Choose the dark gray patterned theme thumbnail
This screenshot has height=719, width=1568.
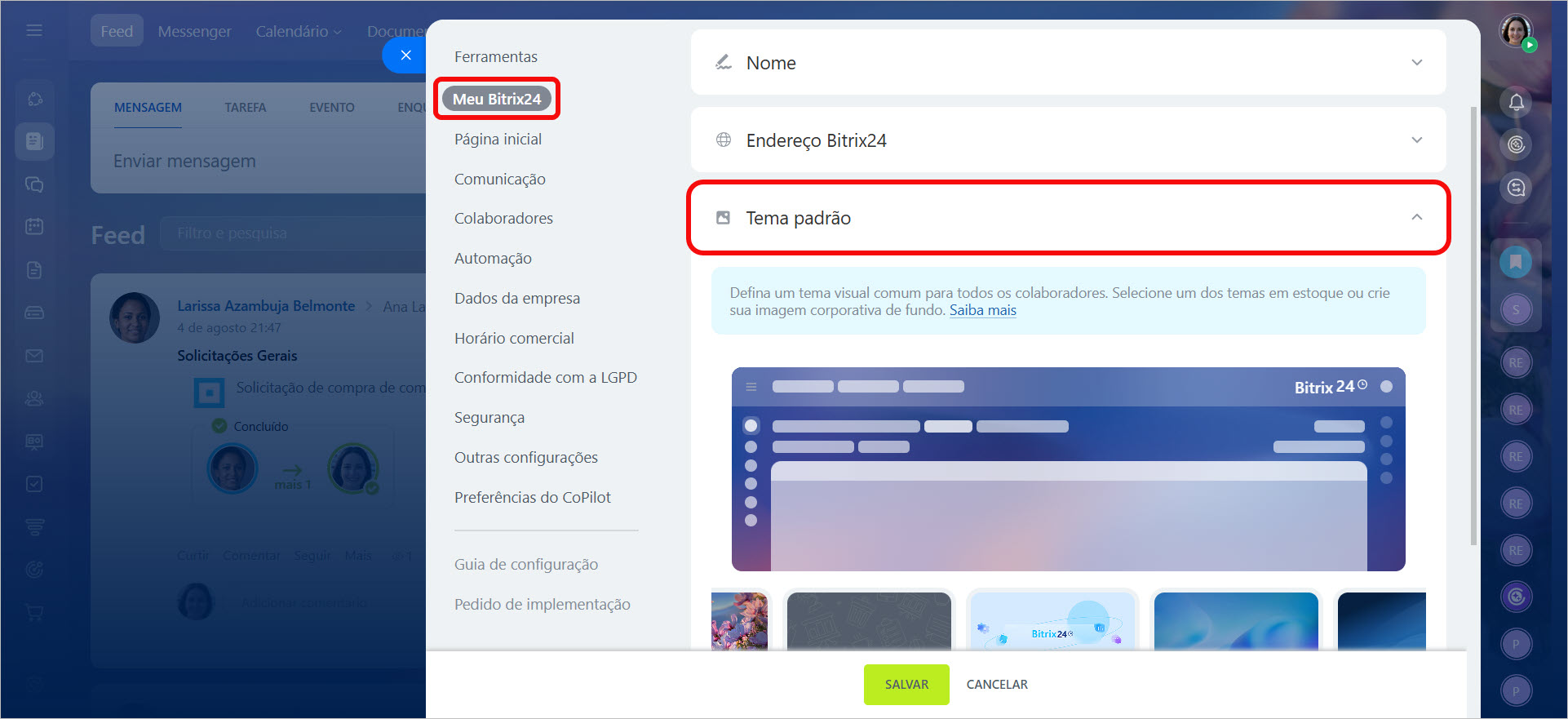coord(869,620)
